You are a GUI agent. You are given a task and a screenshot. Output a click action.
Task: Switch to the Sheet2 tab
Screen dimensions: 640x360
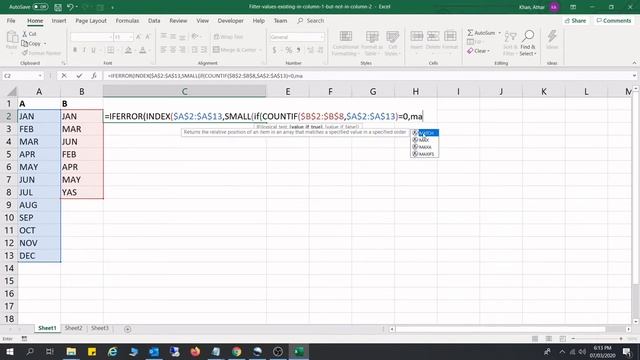point(73,328)
